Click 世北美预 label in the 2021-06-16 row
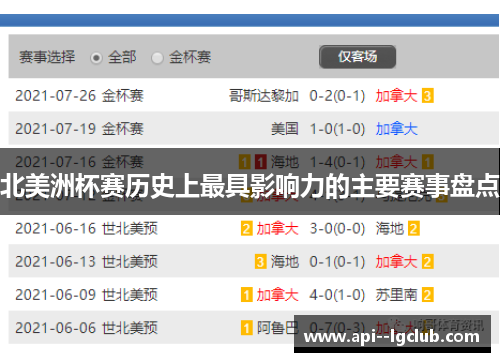500x362 pixels. (130, 228)
